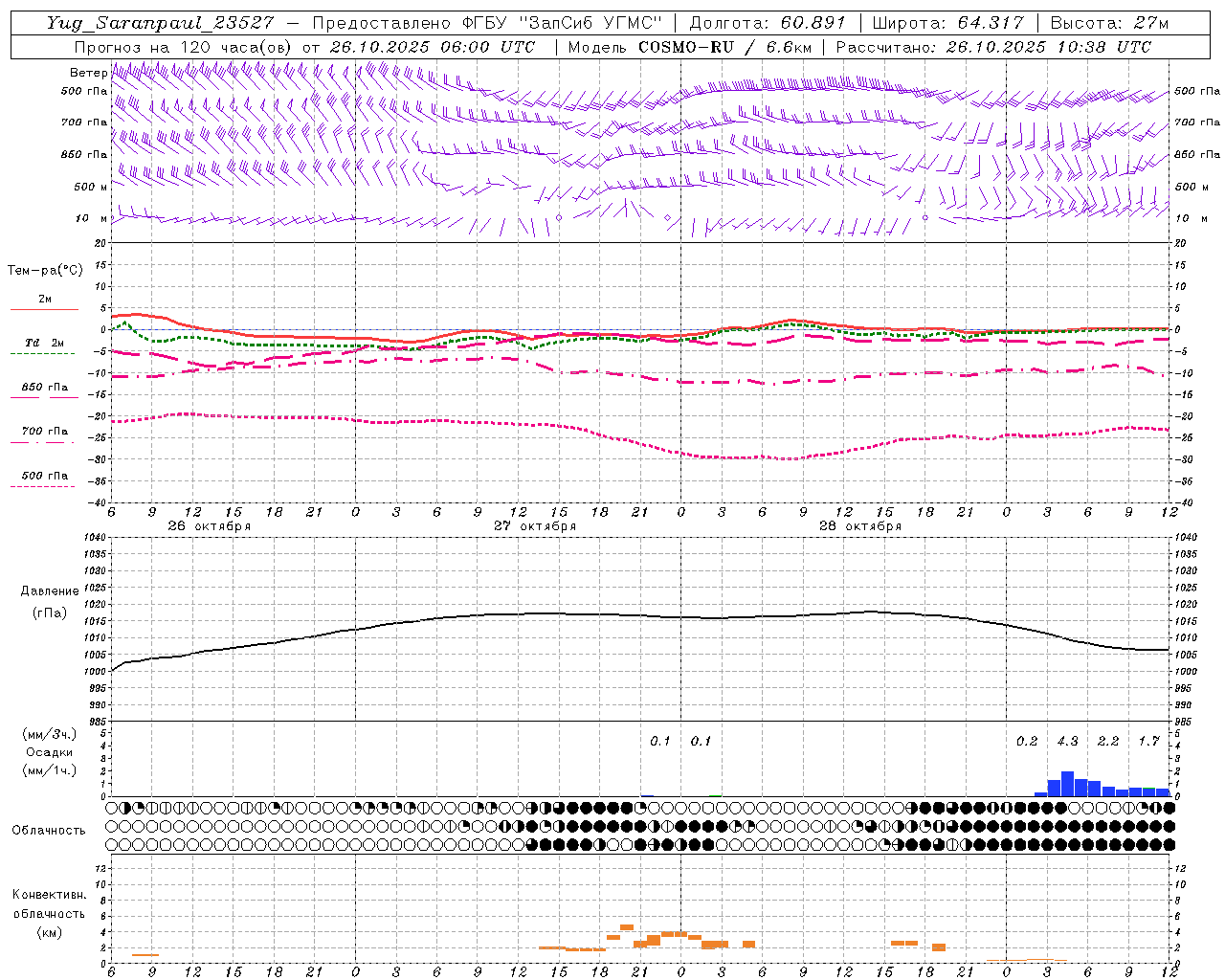This screenshot has height=980, width=1225.
Task: Select the text Широта: 64.317
Action: [947, 23]
